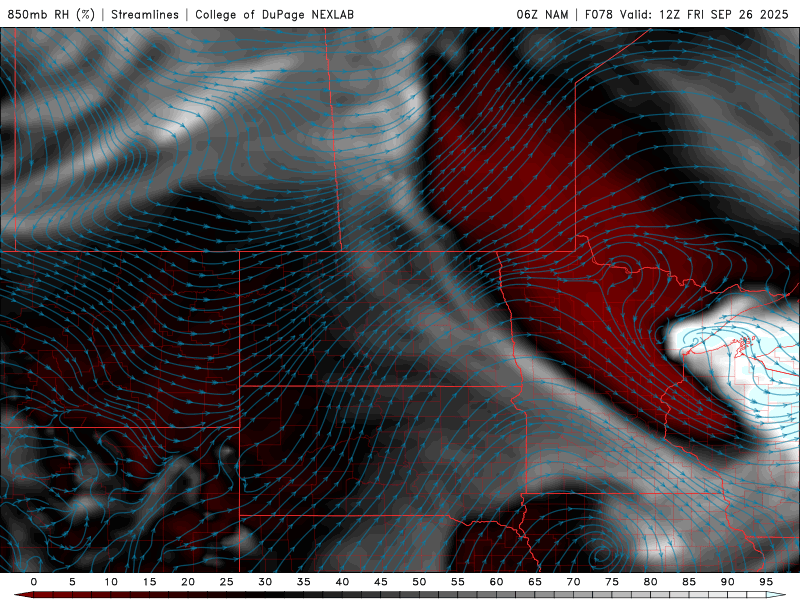Click the "12Z FRI SEP 26 2025" valid time

(724, 14)
